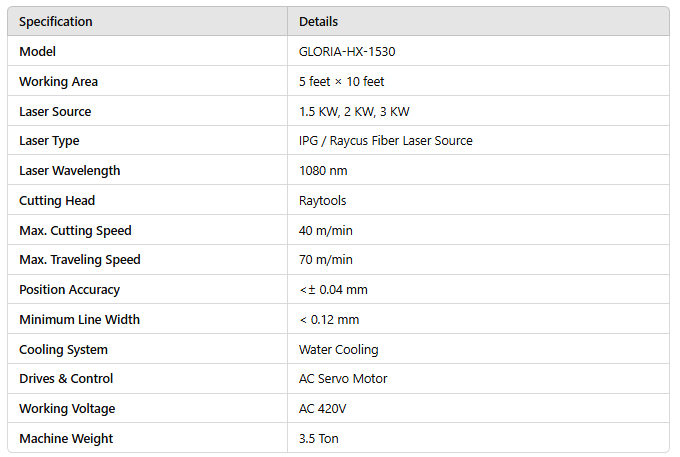Screen dimensions: 680x457
Task: Click the Details column header
Action: pyautogui.click(x=318, y=22)
